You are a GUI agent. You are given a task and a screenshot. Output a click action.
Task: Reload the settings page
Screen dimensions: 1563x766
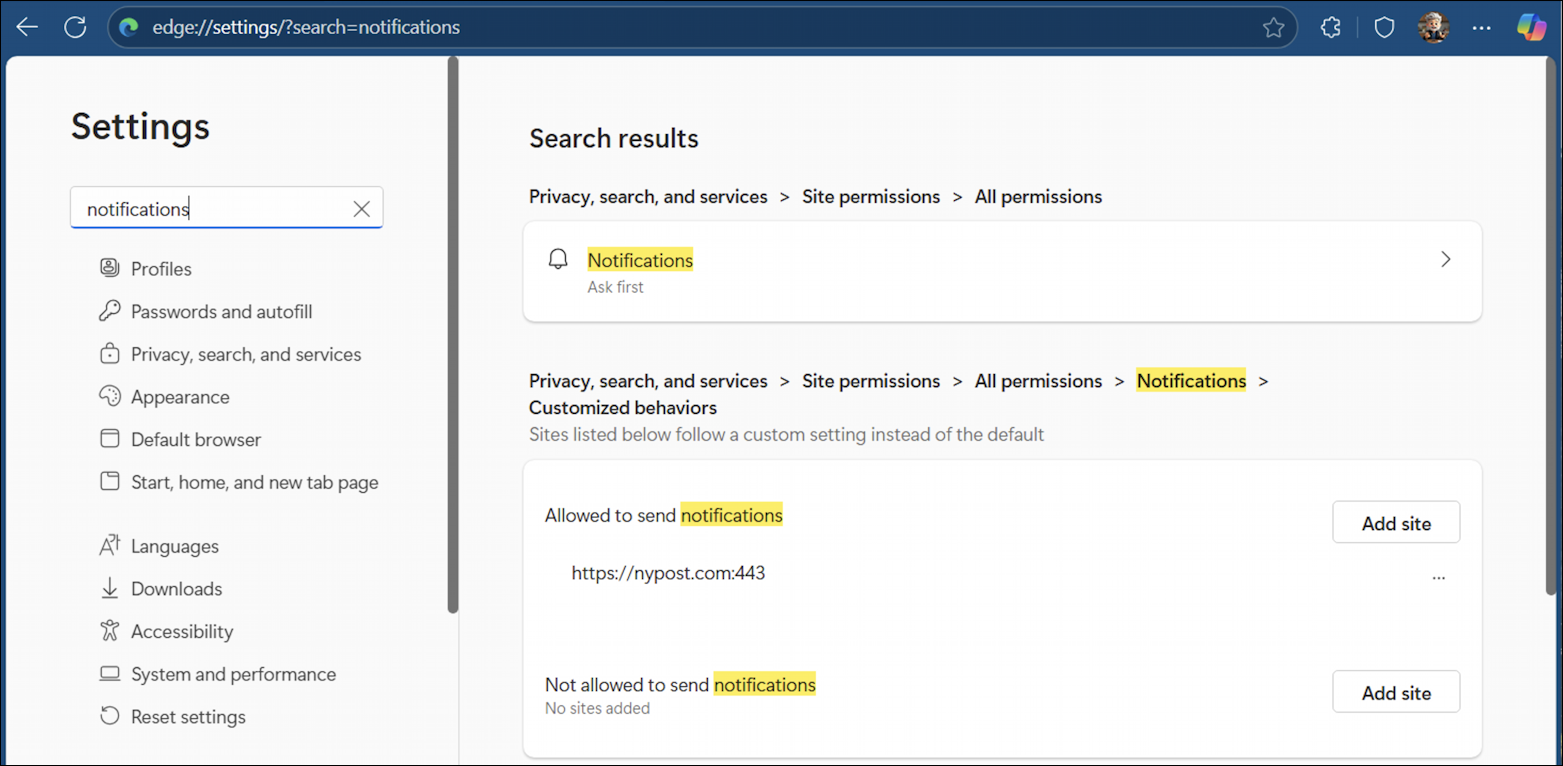(75, 27)
